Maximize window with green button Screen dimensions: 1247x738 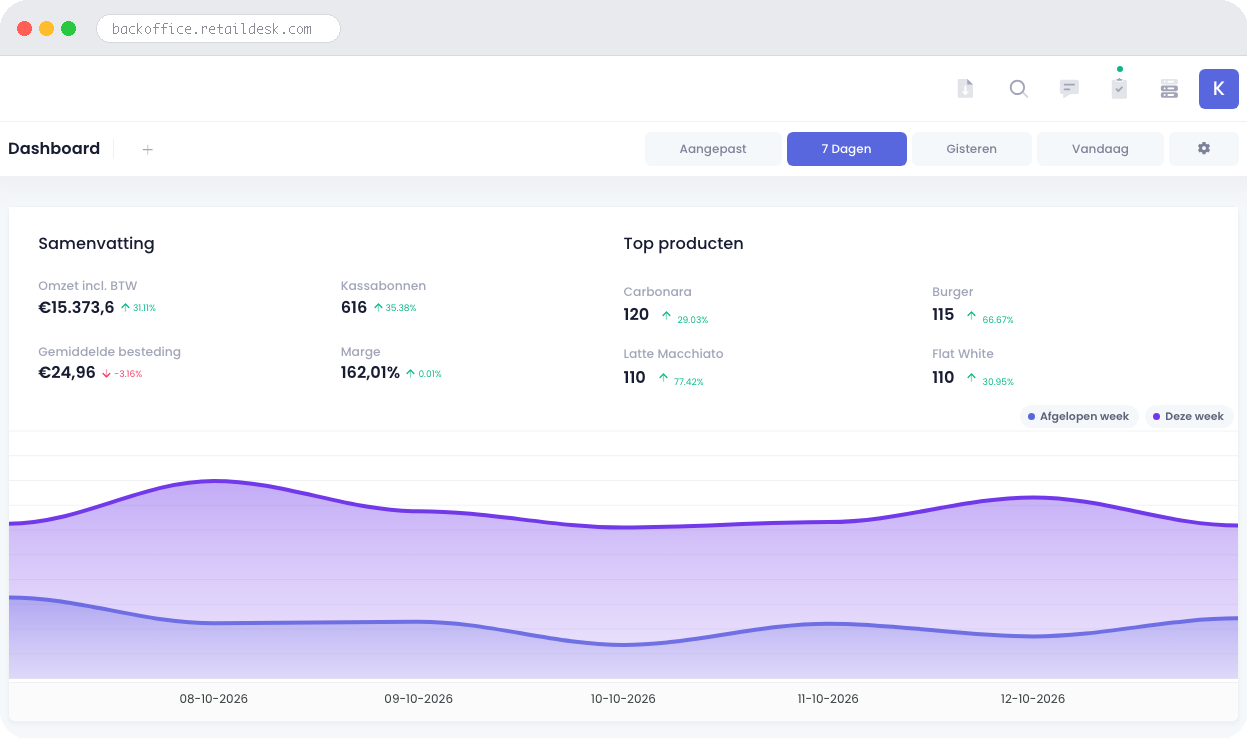pyautogui.click(x=68, y=29)
